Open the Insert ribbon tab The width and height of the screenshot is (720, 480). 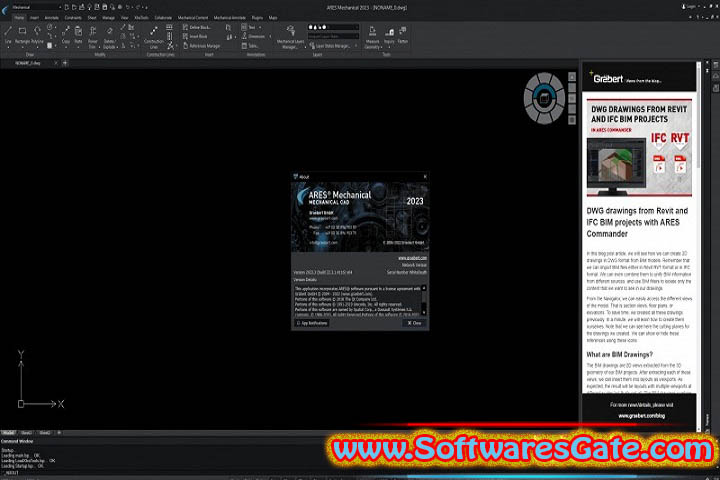pos(34,18)
